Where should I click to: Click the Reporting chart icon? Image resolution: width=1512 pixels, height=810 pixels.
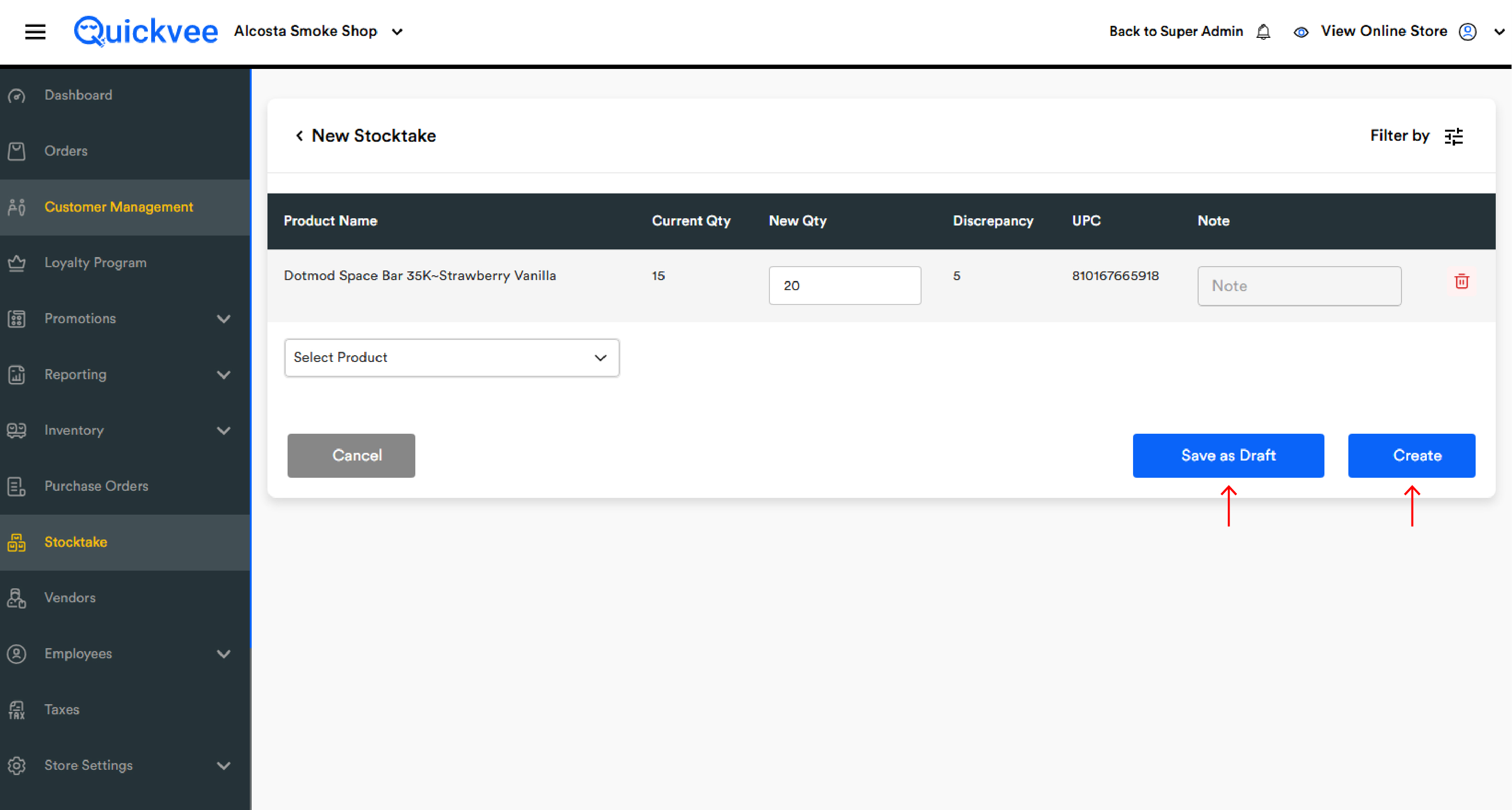click(16, 375)
